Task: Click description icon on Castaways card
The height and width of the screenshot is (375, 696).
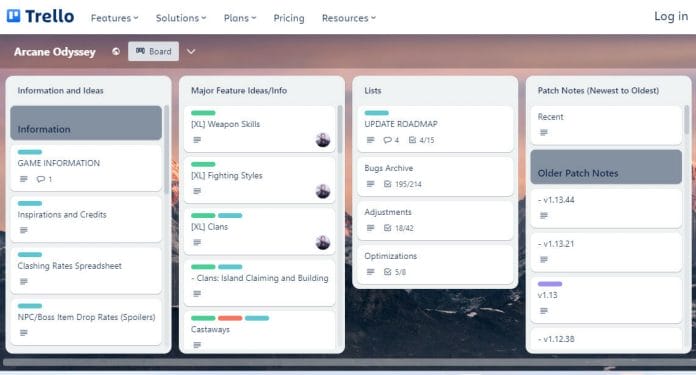Action: tap(197, 345)
